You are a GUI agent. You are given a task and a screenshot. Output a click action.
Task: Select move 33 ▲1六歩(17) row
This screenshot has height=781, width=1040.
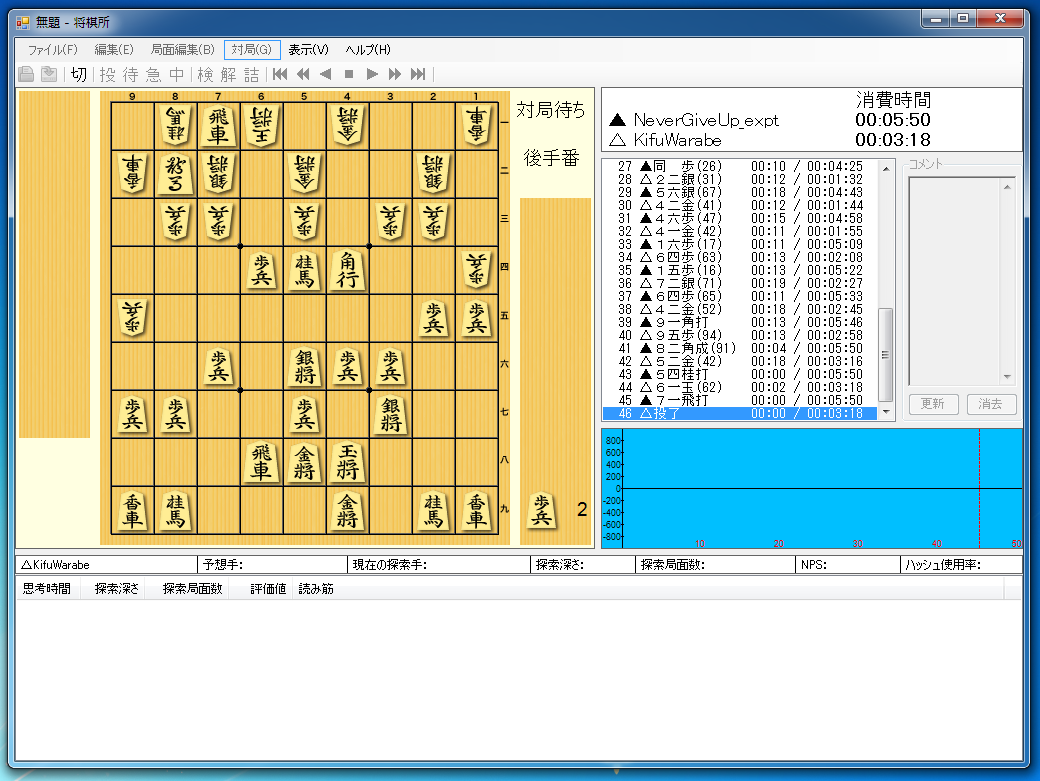click(x=740, y=245)
